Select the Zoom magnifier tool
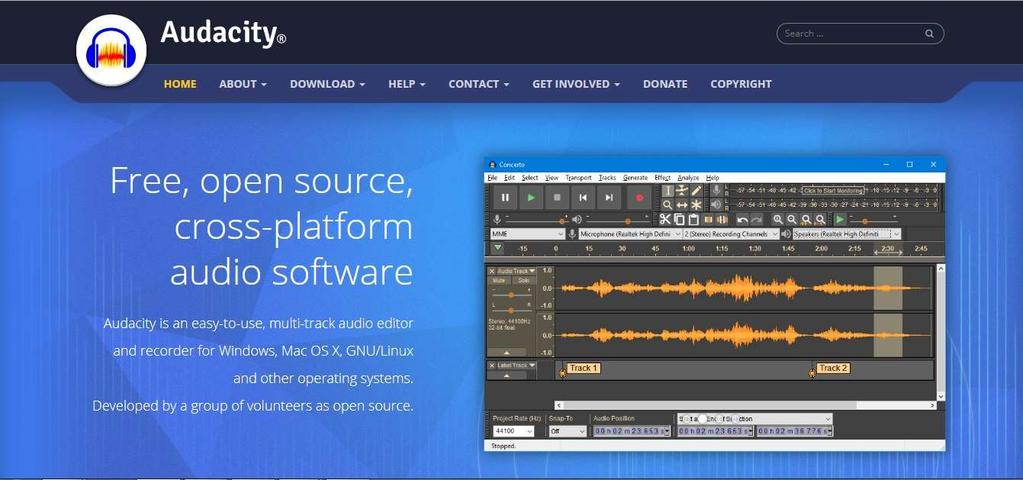Image resolution: width=1023 pixels, height=480 pixels. tap(667, 205)
